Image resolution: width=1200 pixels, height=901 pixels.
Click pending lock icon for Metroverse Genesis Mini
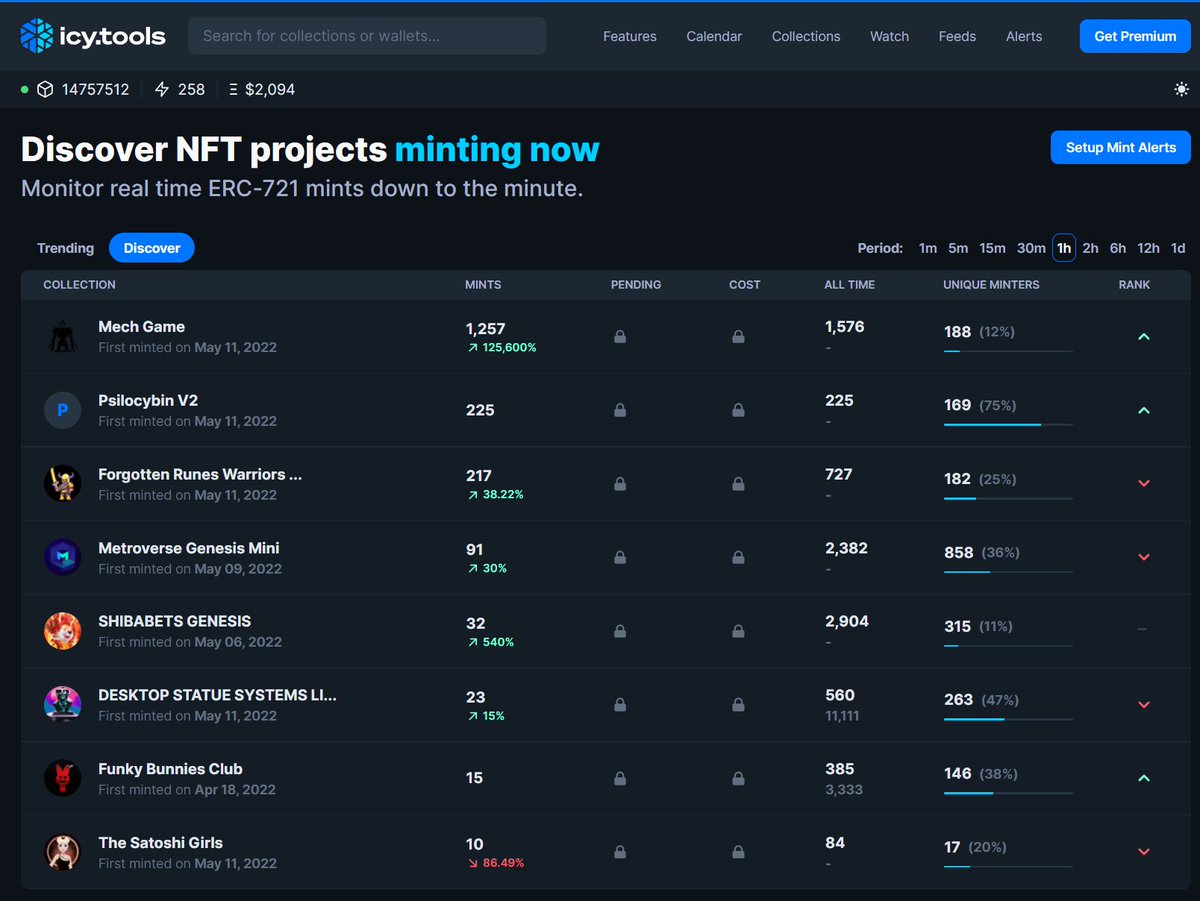[x=620, y=558]
